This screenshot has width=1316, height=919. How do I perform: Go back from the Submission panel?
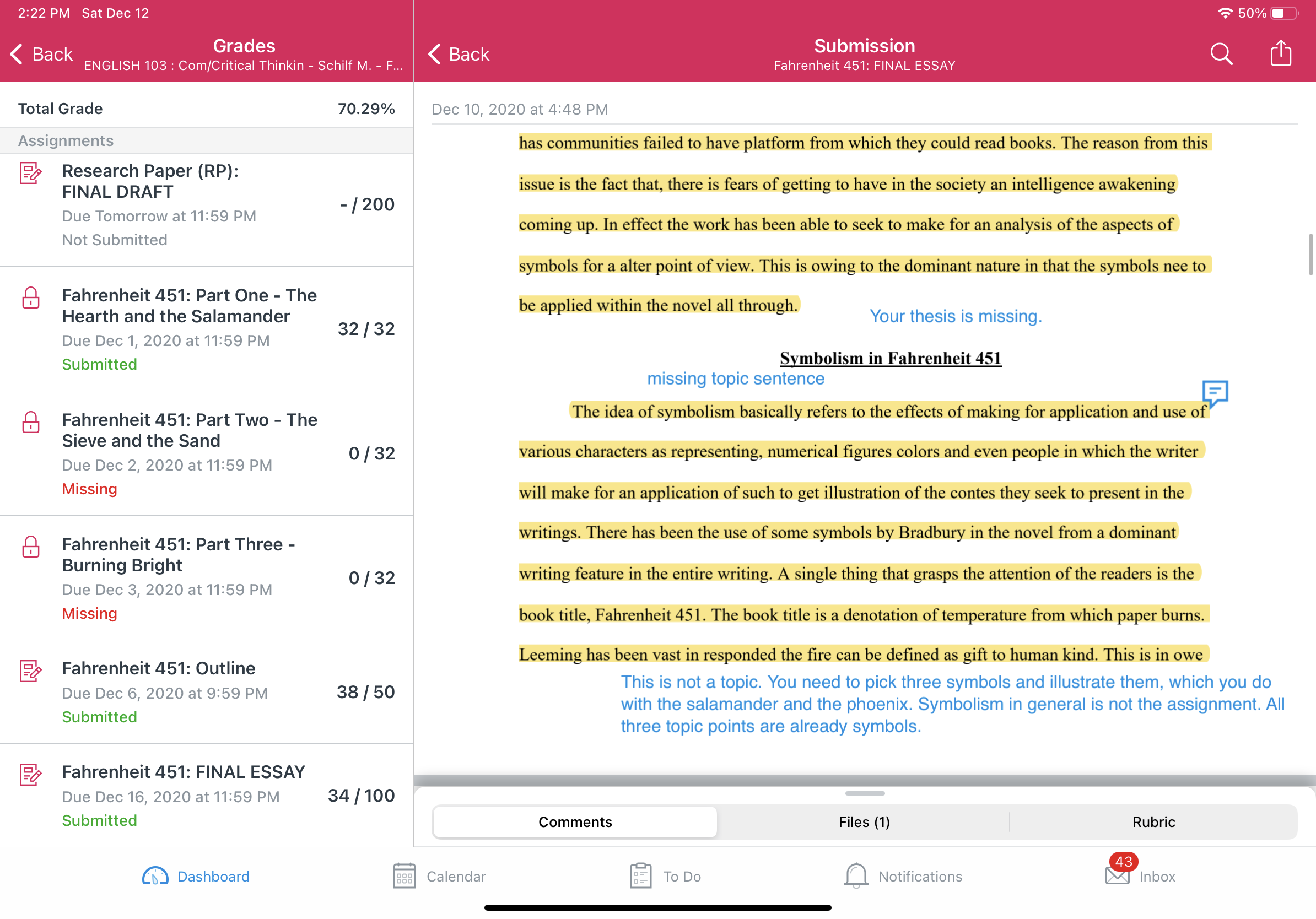(459, 54)
